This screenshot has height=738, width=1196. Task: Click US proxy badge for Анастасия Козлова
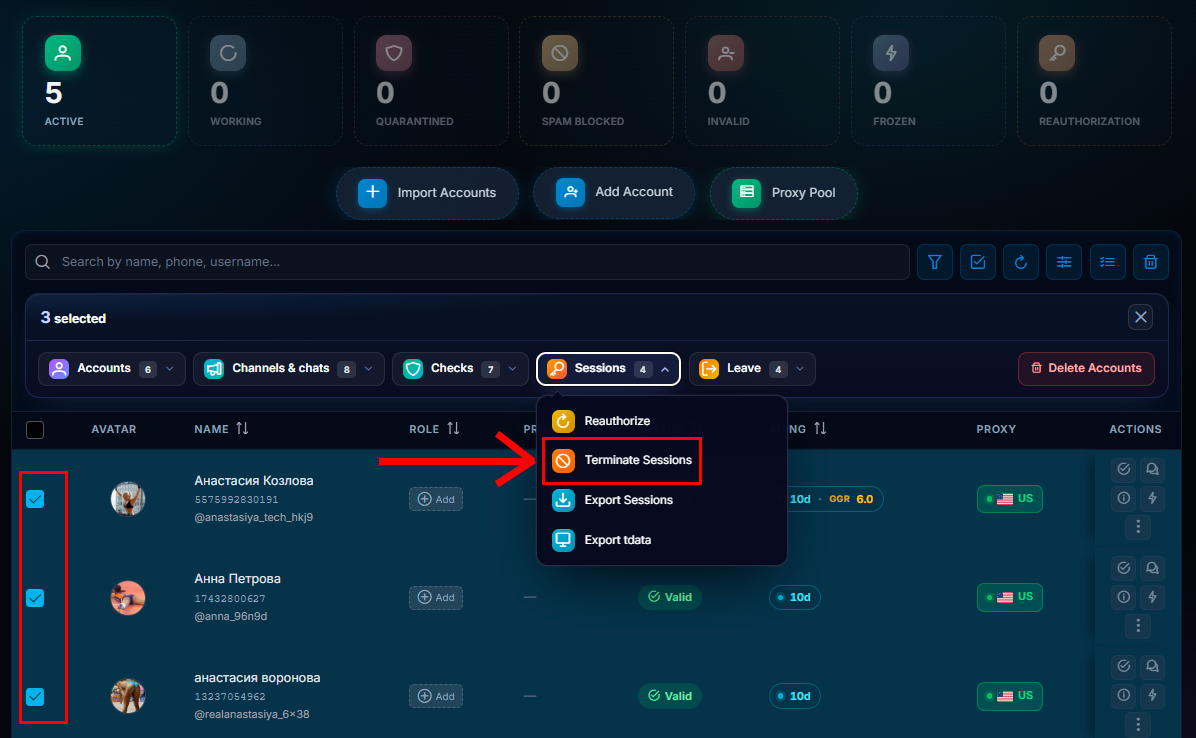click(x=1010, y=499)
